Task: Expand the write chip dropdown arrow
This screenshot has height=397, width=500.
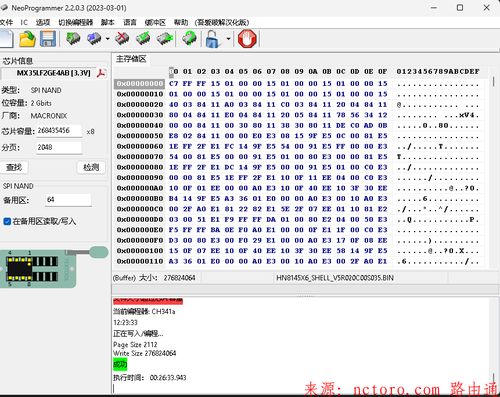Action: pyautogui.click(x=107, y=39)
